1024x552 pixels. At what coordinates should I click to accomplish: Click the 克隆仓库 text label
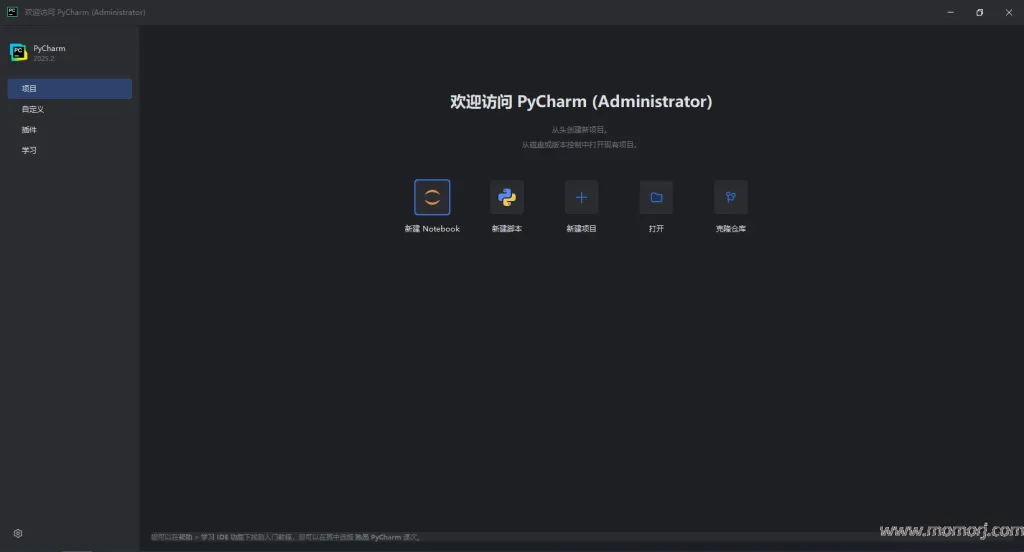(x=731, y=229)
